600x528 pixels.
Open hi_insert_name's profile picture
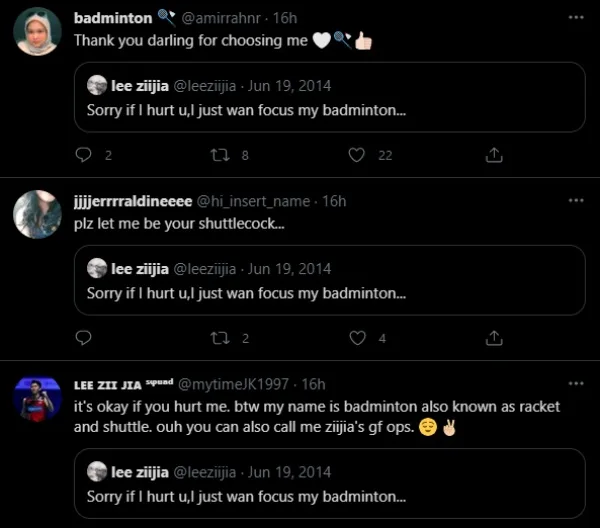click(x=37, y=214)
